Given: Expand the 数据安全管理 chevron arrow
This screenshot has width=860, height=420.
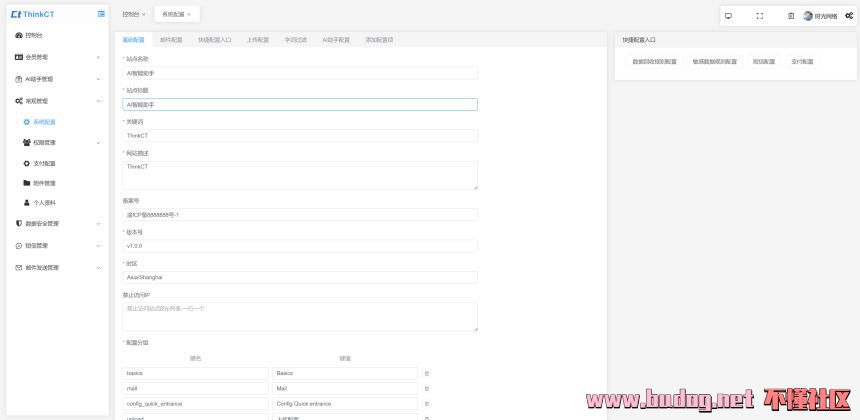Looking at the screenshot, I should (x=99, y=224).
